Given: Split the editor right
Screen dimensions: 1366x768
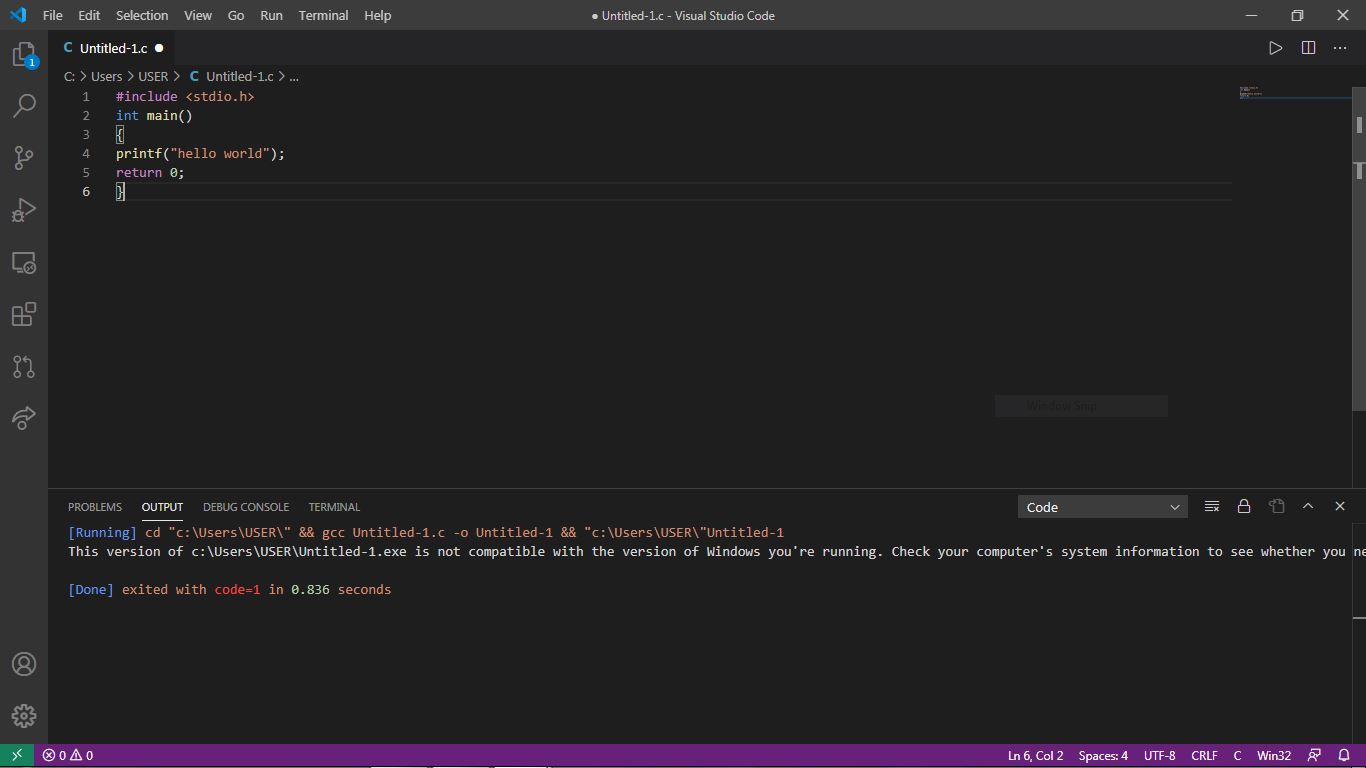Looking at the screenshot, I should click(1308, 48).
